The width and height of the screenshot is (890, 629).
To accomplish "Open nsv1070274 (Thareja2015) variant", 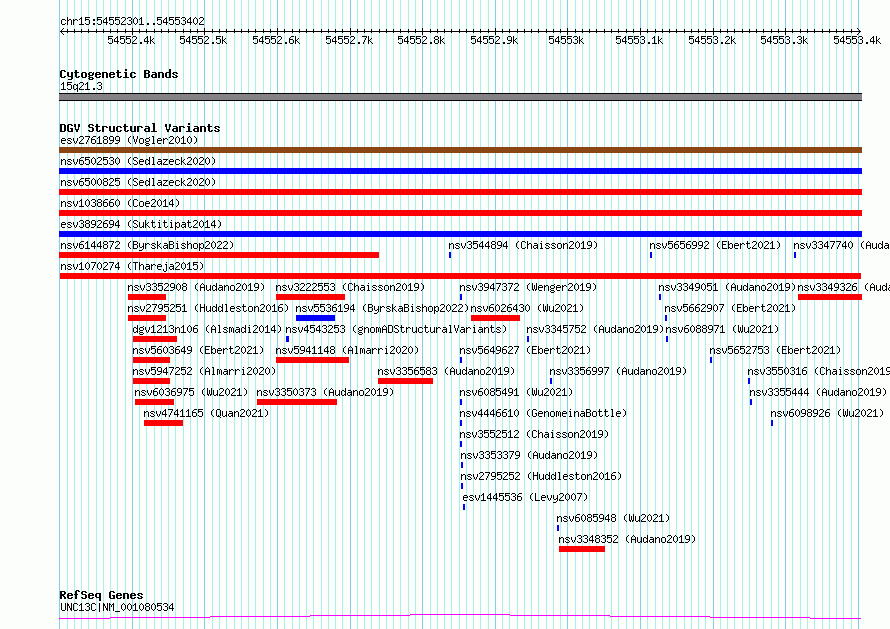I will (x=132, y=266).
